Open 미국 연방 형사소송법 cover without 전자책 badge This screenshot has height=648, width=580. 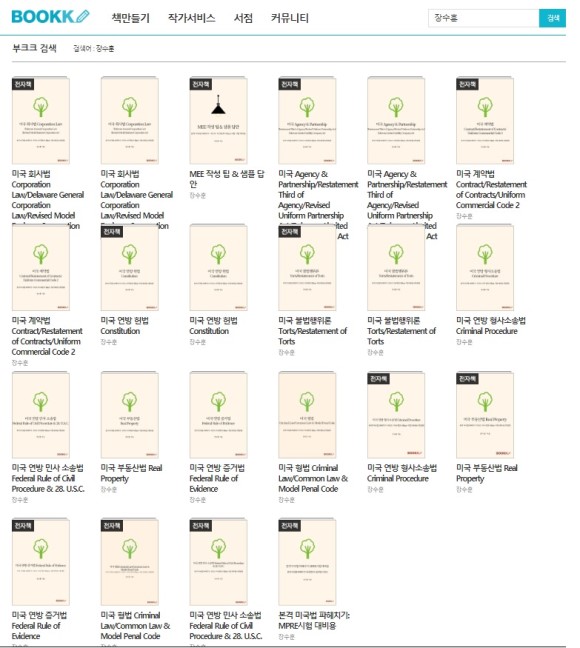pos(485,267)
